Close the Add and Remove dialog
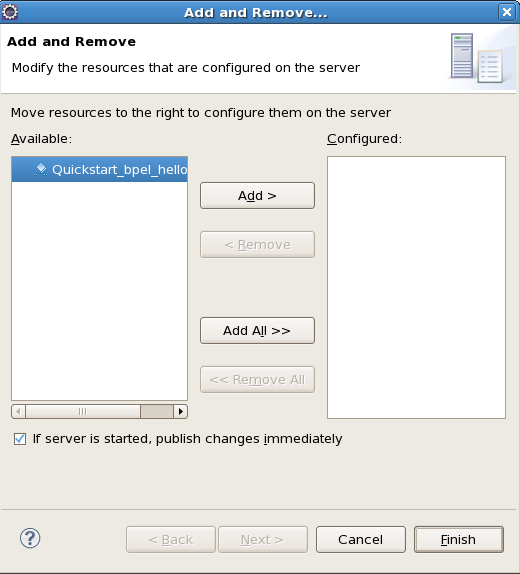This screenshot has width=520, height=574. 507,12
